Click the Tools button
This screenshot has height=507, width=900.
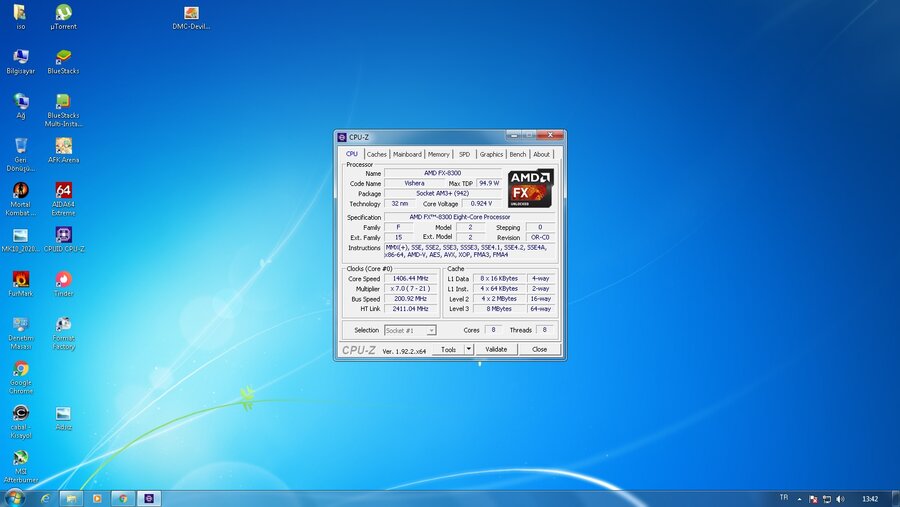448,349
